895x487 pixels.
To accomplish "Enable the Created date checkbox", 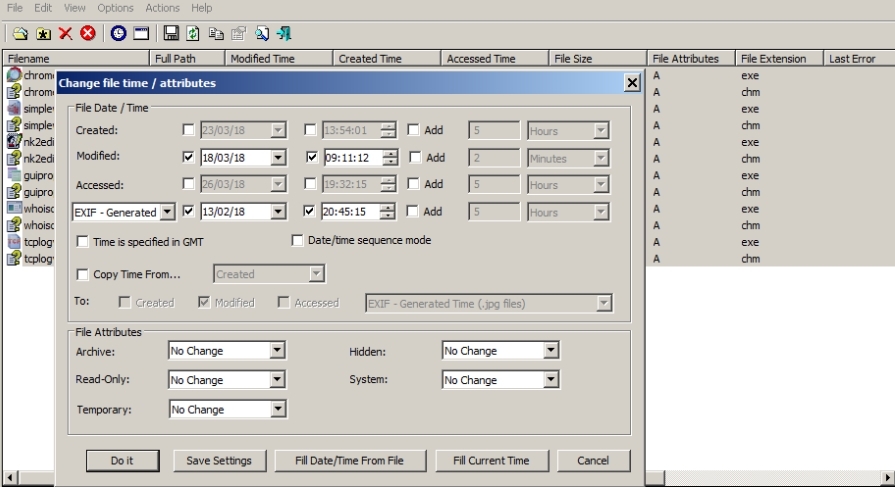I will (188, 130).
